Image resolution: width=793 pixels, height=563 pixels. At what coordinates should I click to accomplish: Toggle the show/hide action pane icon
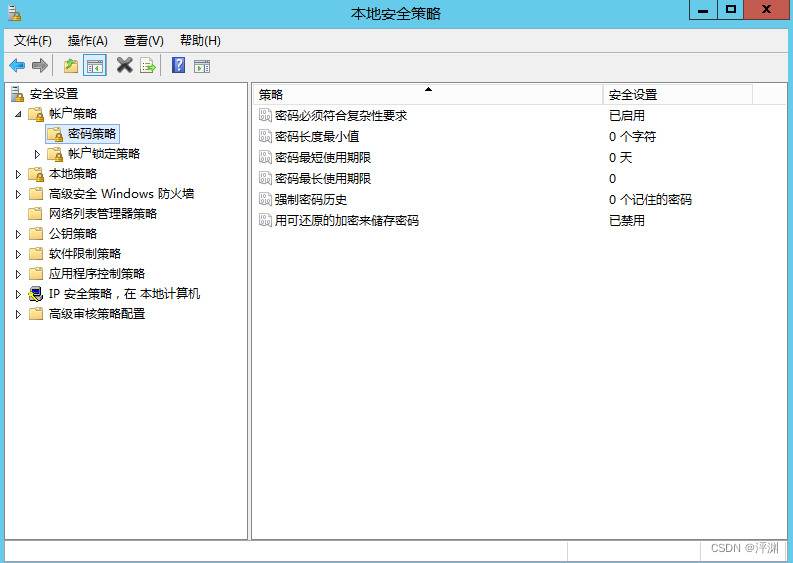[x=202, y=66]
